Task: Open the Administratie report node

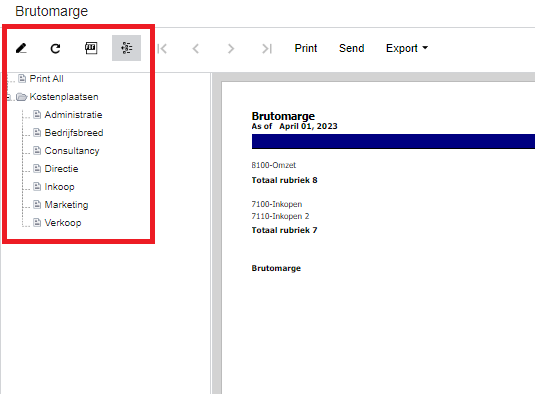Action: (x=73, y=115)
